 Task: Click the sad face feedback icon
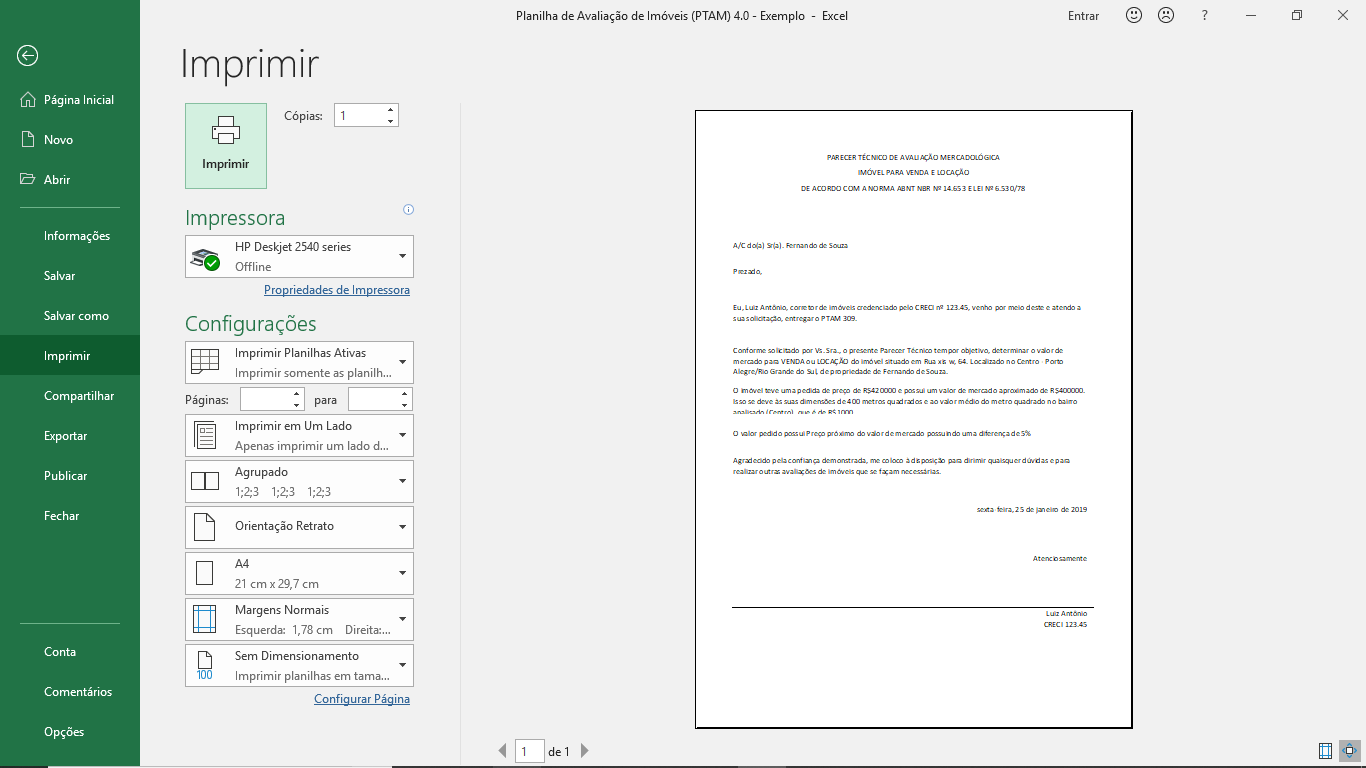(x=1166, y=16)
